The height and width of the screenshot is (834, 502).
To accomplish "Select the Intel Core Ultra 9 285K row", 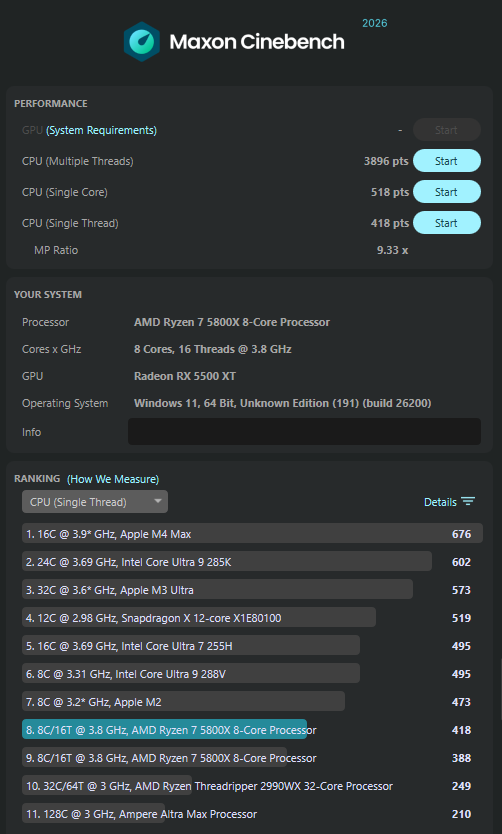I will tap(252, 562).
